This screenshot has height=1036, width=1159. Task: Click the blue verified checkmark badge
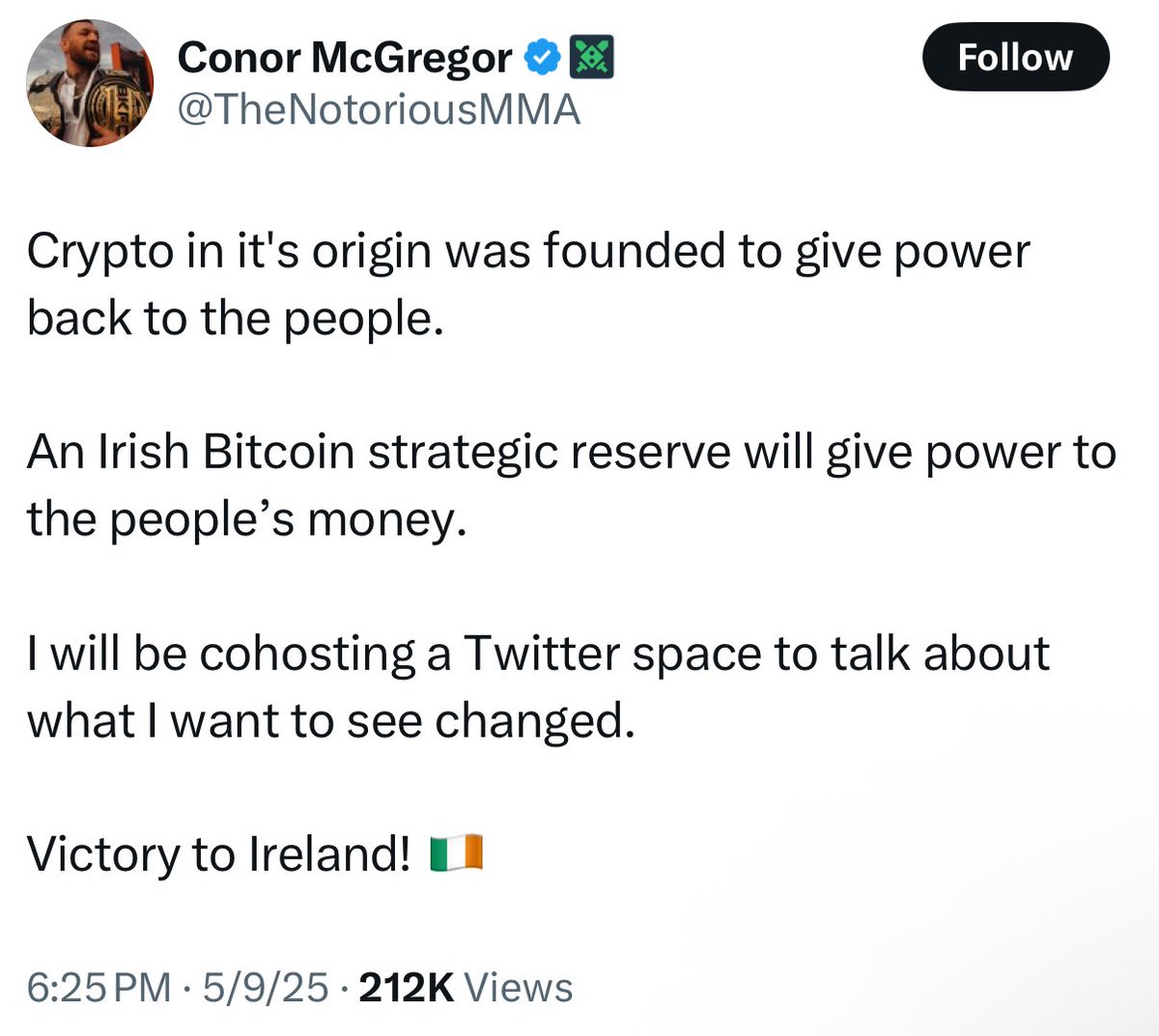click(x=542, y=59)
